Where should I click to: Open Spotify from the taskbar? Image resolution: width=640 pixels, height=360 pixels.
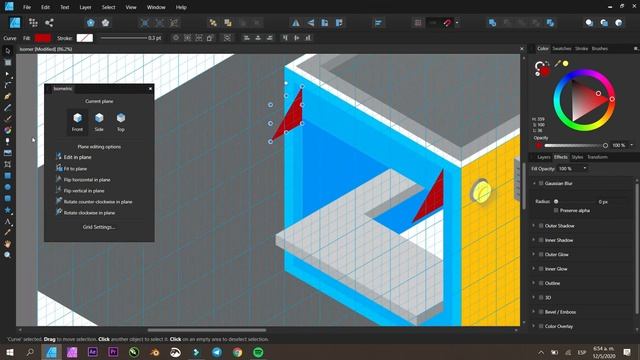tap(258, 352)
